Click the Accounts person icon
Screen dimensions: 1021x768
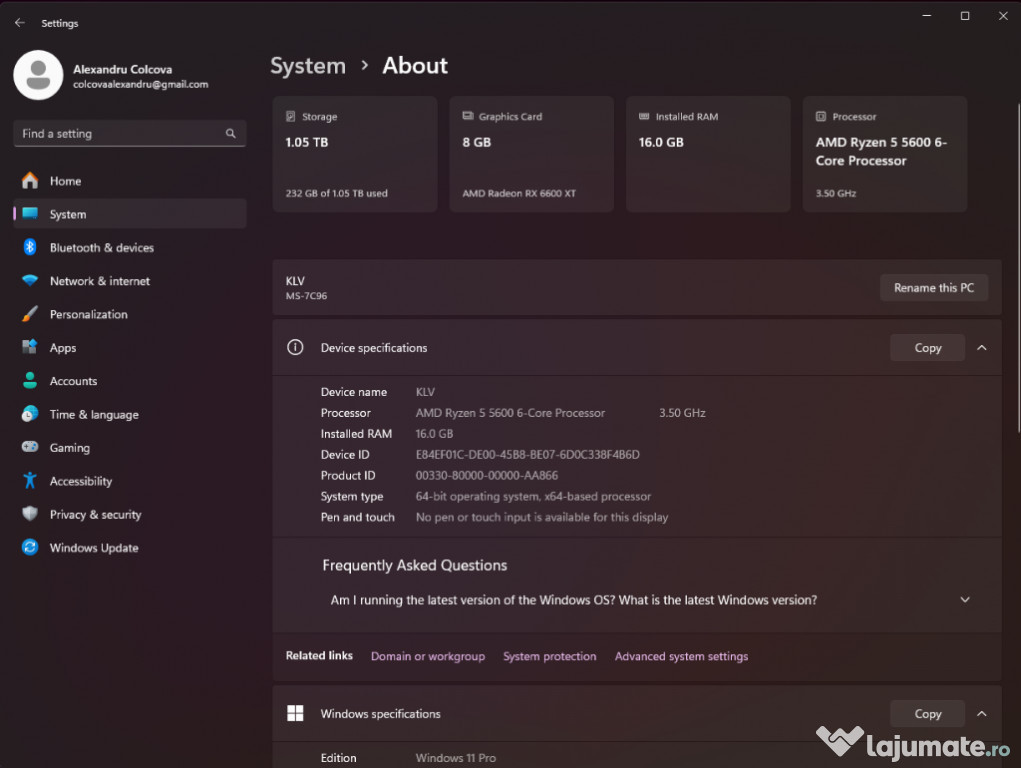point(30,380)
